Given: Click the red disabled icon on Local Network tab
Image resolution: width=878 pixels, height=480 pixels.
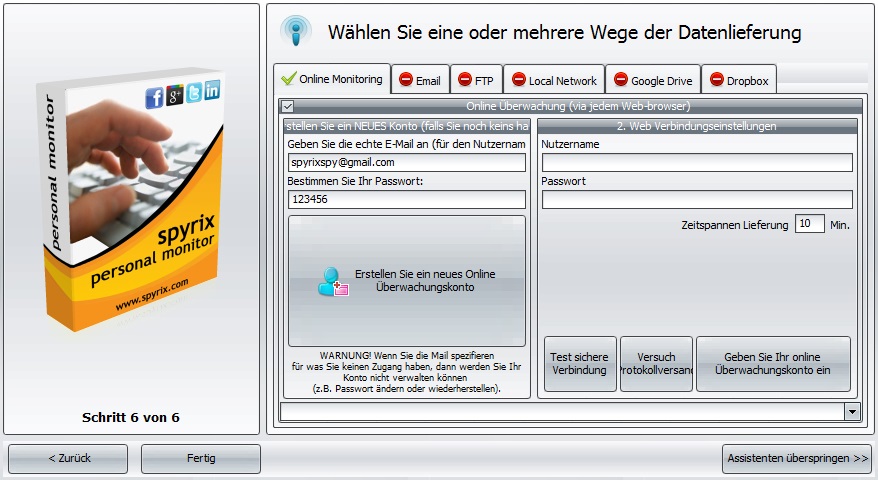Looking at the screenshot, I should (519, 80).
